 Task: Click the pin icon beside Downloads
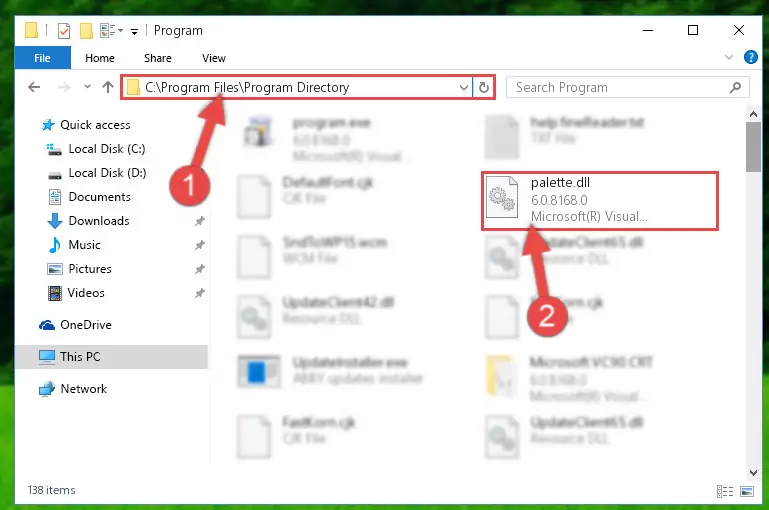(199, 221)
